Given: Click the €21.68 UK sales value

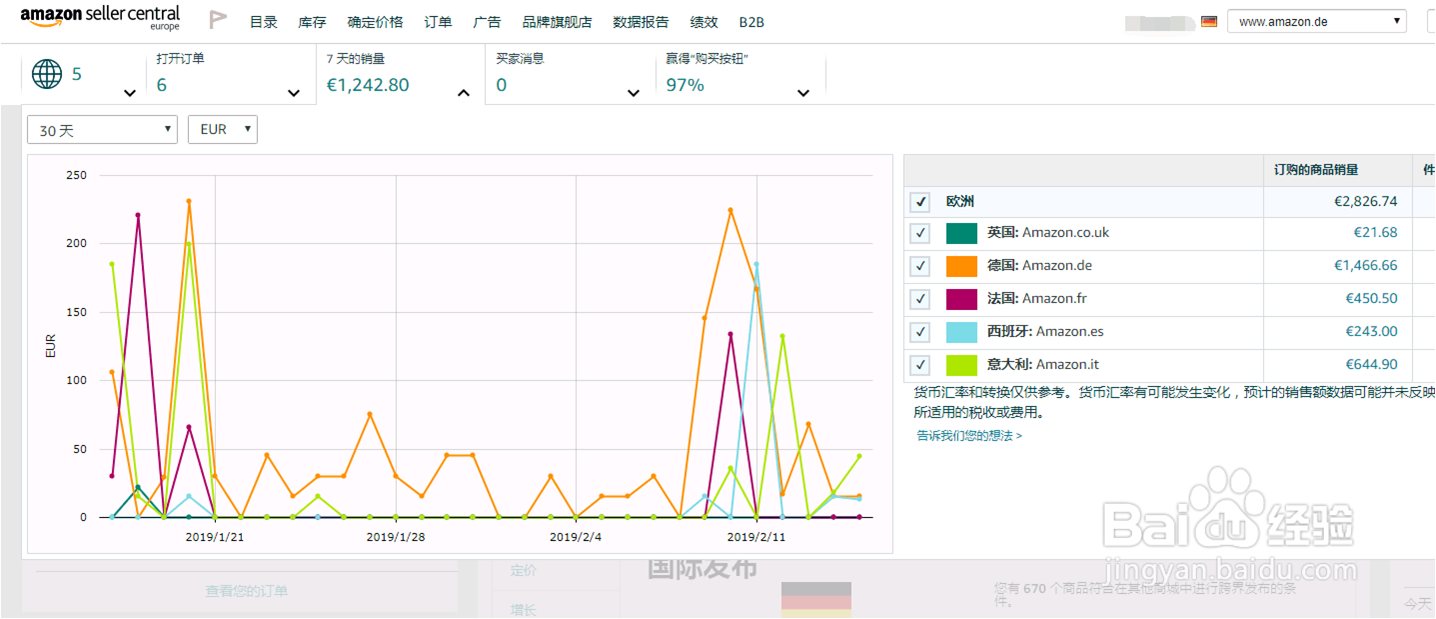Looking at the screenshot, I should [1377, 233].
